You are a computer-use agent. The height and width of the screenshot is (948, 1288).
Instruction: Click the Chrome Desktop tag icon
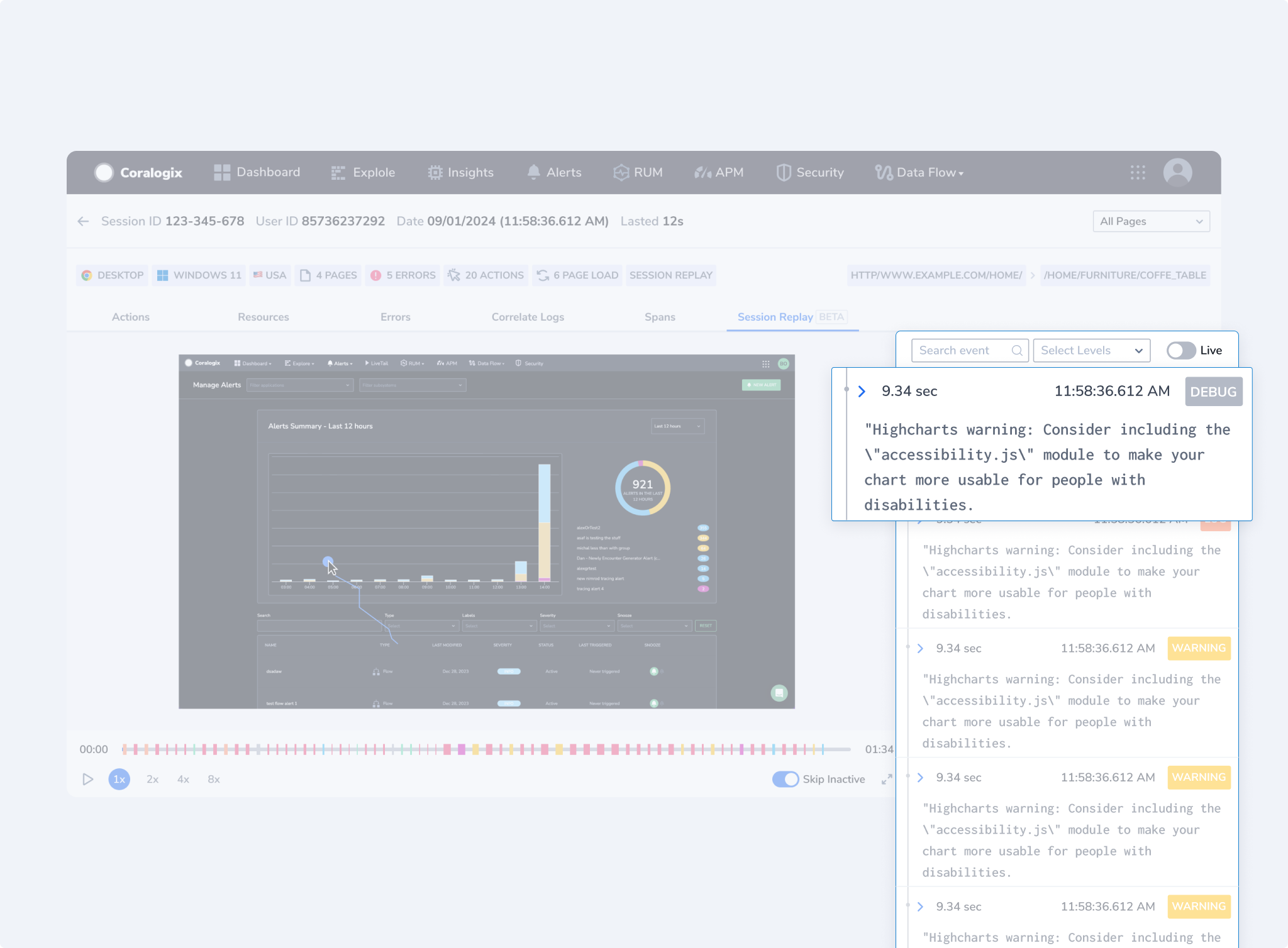coord(87,275)
